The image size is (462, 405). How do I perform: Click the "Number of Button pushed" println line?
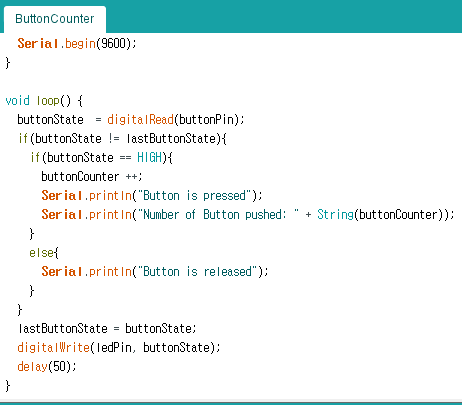pyautogui.click(x=248, y=214)
